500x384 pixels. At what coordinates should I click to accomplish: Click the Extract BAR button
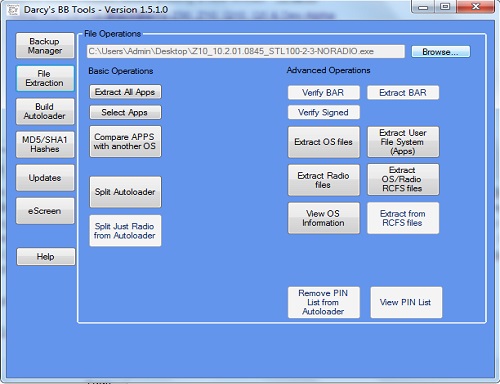(x=403, y=92)
